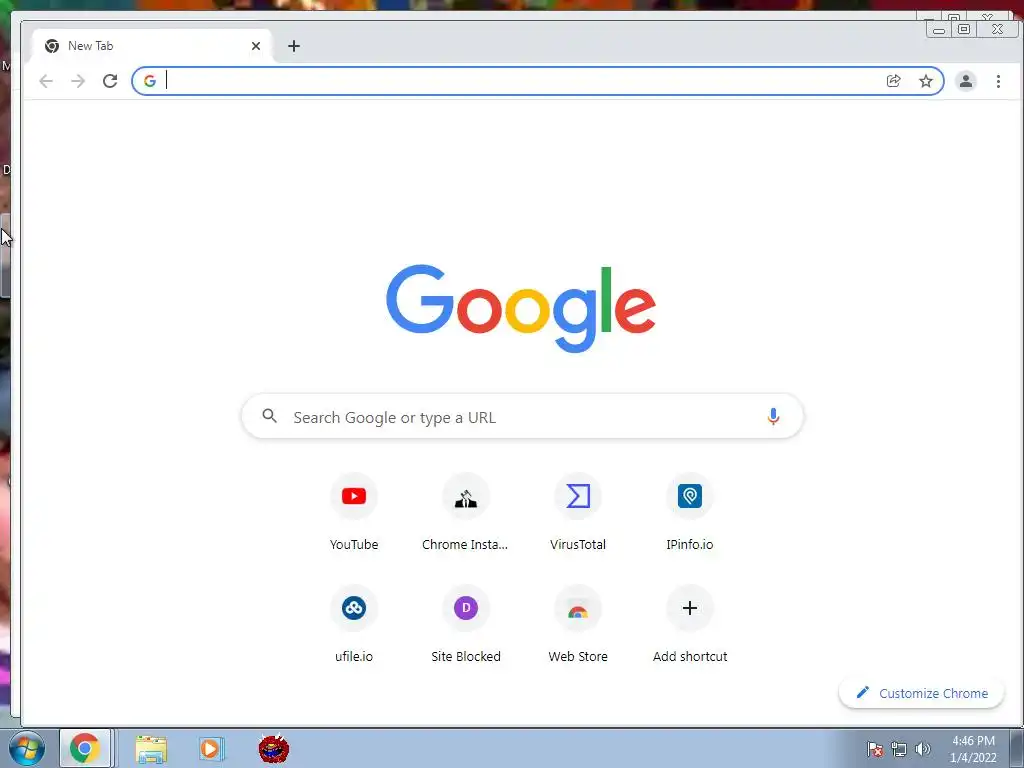Open the YouTube shortcut
The image size is (1024, 768).
[x=354, y=512]
